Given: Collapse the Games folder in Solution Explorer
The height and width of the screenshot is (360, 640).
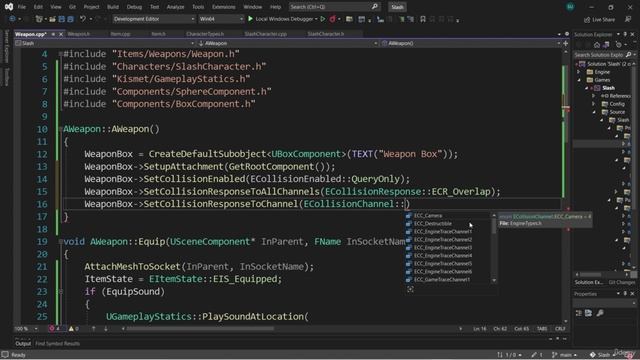Looking at the screenshot, I should pos(578,80).
